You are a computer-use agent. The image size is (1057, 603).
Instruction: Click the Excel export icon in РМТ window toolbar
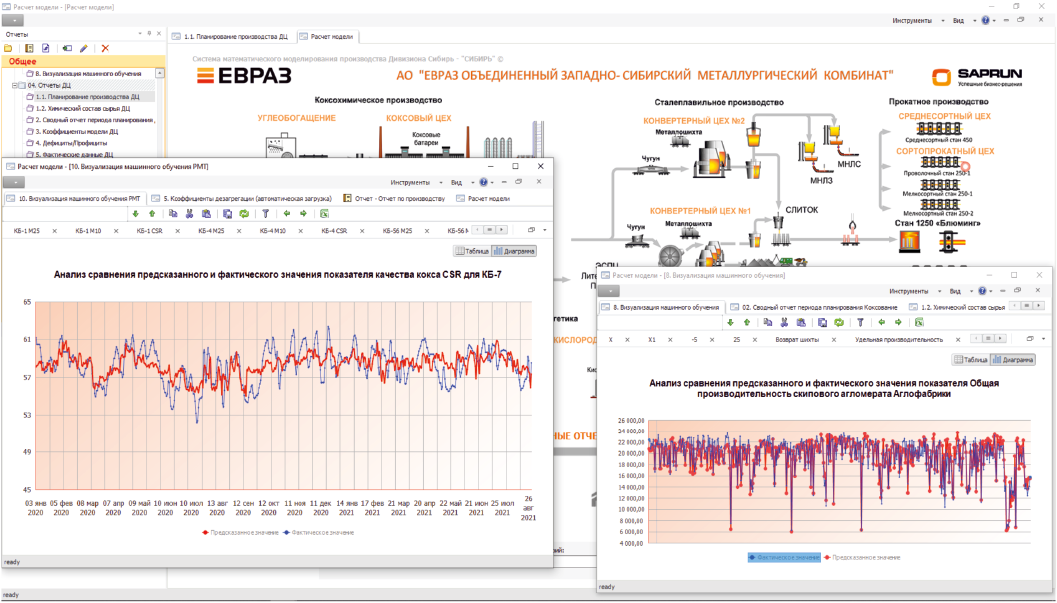pyautogui.click(x=324, y=214)
